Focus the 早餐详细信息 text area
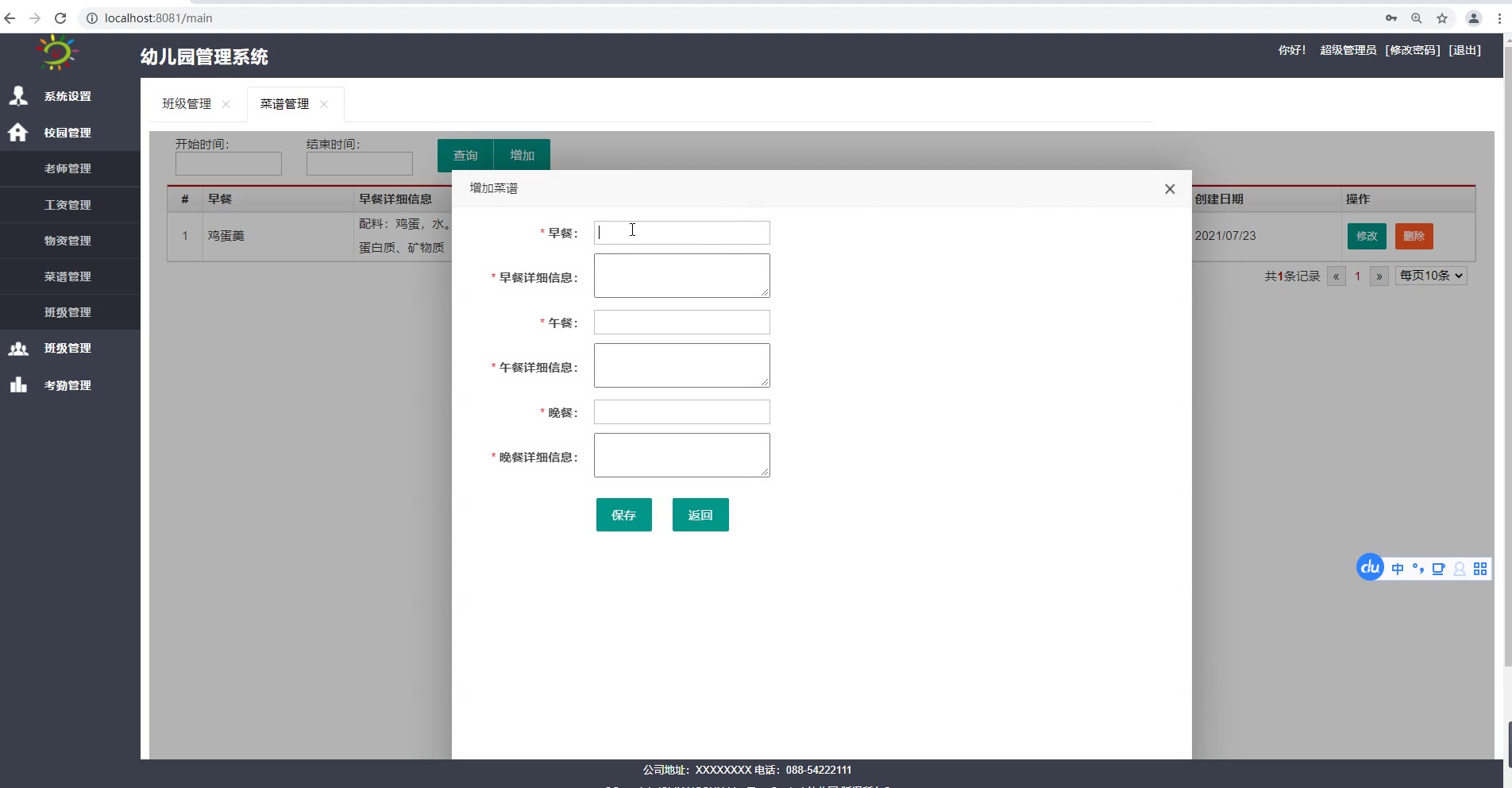Screen dimensions: 1512x788 click(682, 276)
